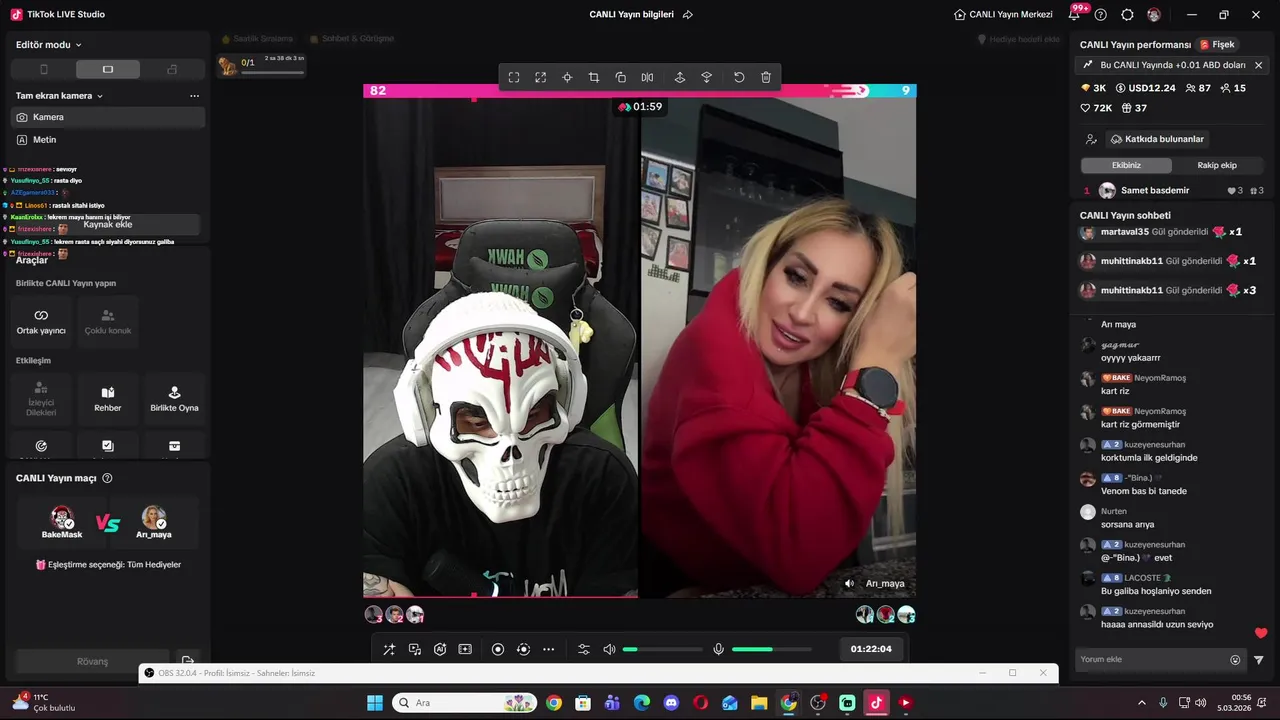1280x720 pixels.
Task: Click the clip film-frame icon in the bottom bar
Action: click(x=465, y=649)
